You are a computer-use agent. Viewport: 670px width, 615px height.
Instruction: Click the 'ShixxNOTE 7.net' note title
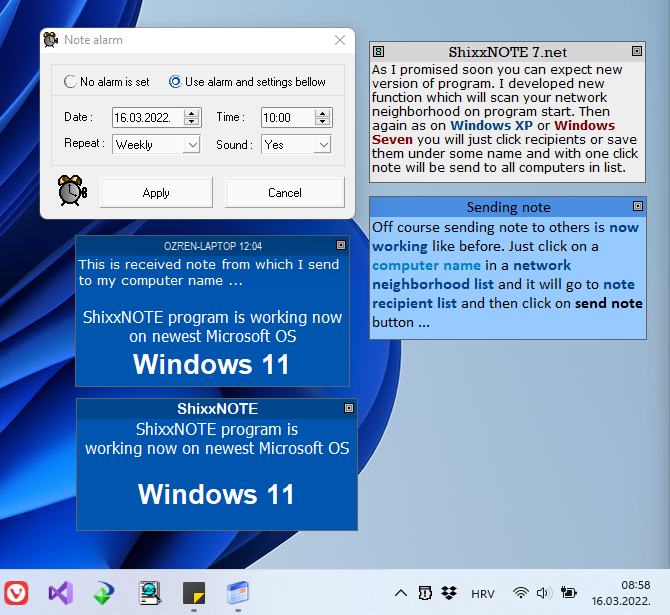(x=507, y=52)
